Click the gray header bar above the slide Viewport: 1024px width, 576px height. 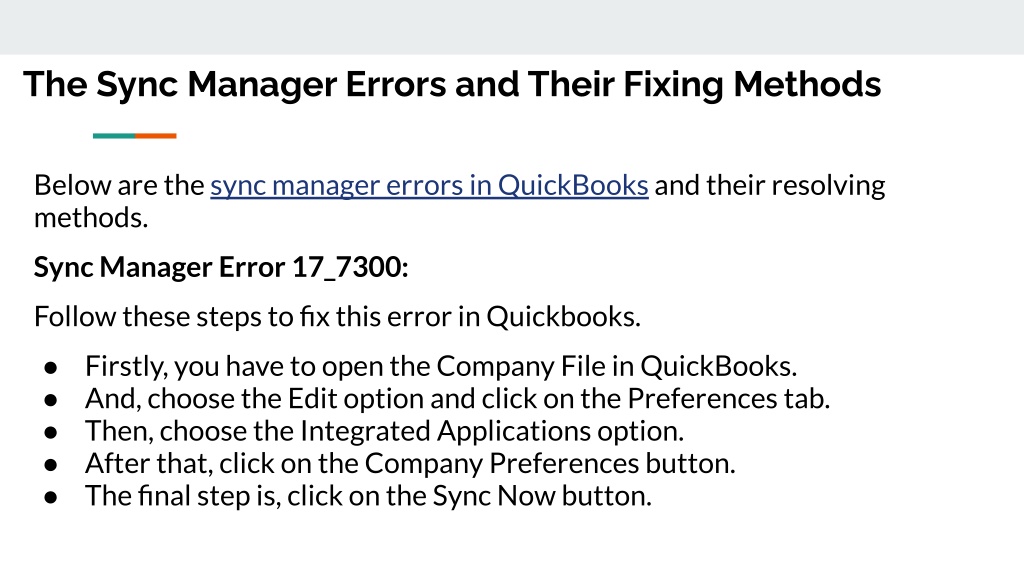tap(512, 27)
